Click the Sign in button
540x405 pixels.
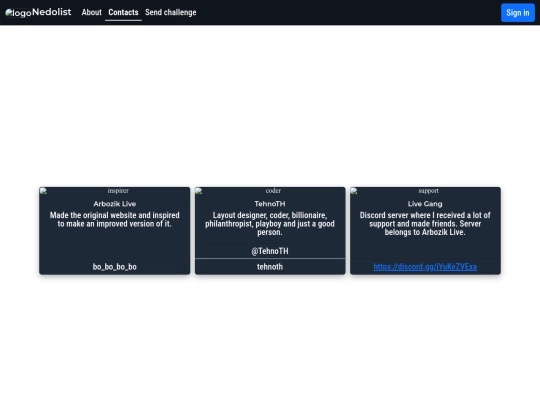point(518,13)
